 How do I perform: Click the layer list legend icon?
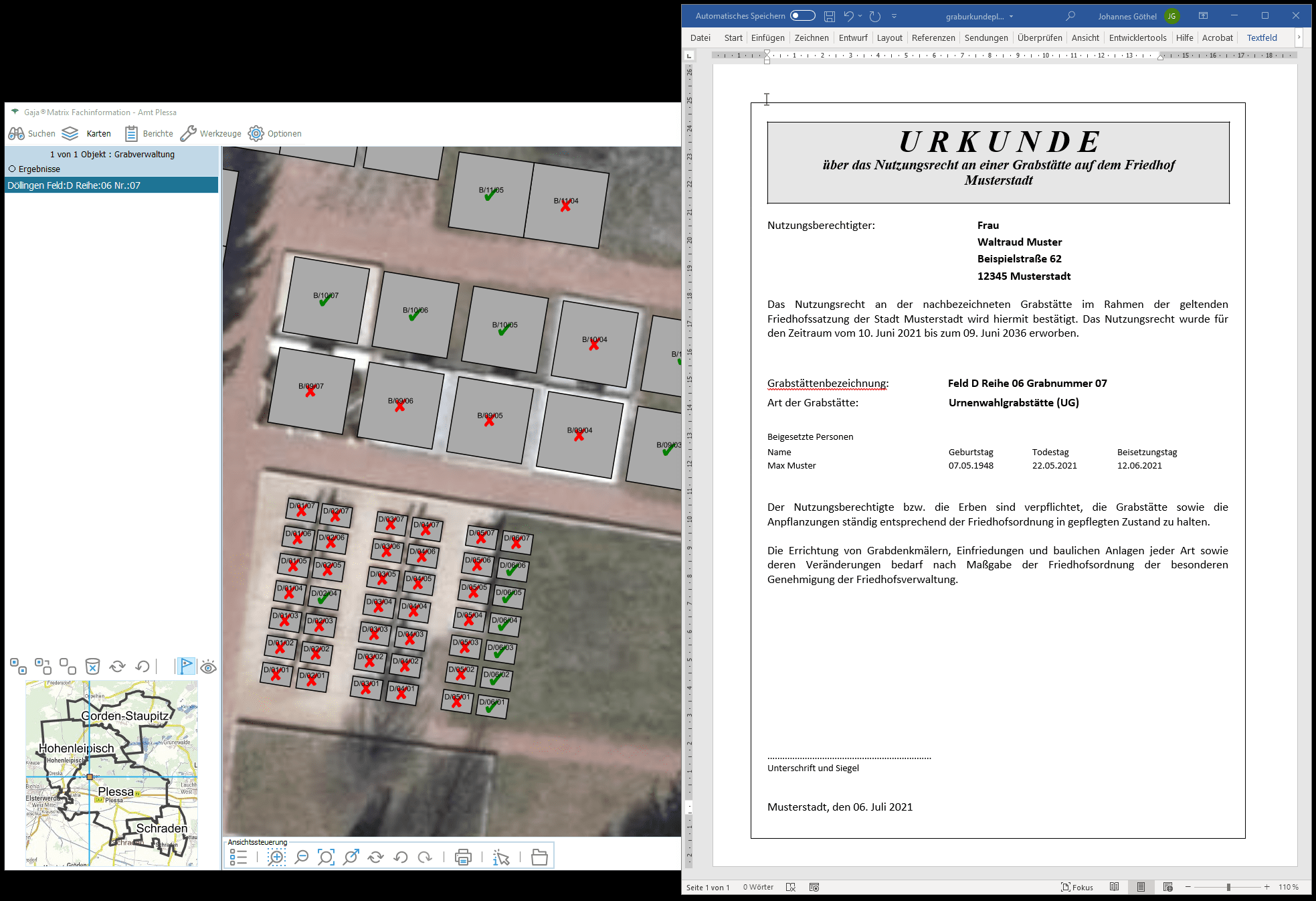point(238,857)
